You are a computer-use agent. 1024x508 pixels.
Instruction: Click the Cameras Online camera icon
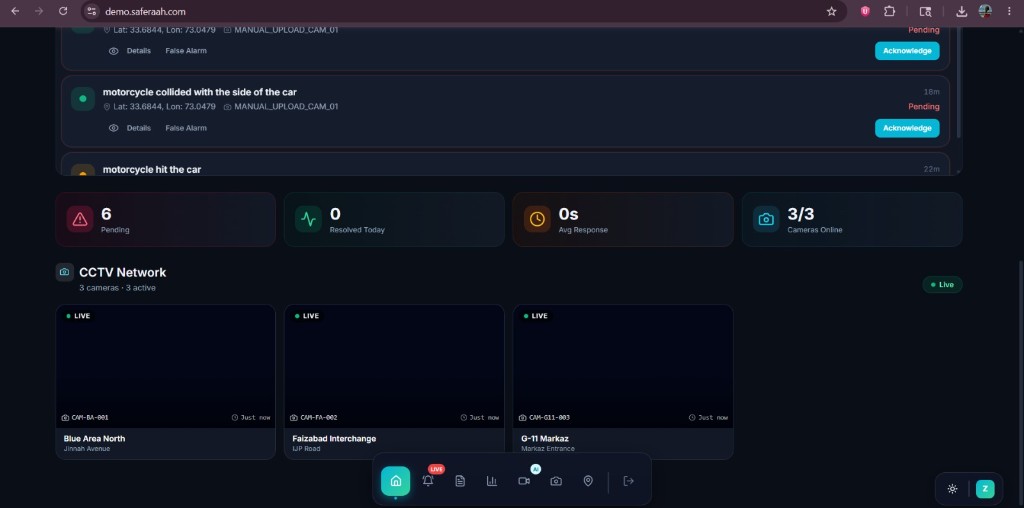(x=766, y=219)
